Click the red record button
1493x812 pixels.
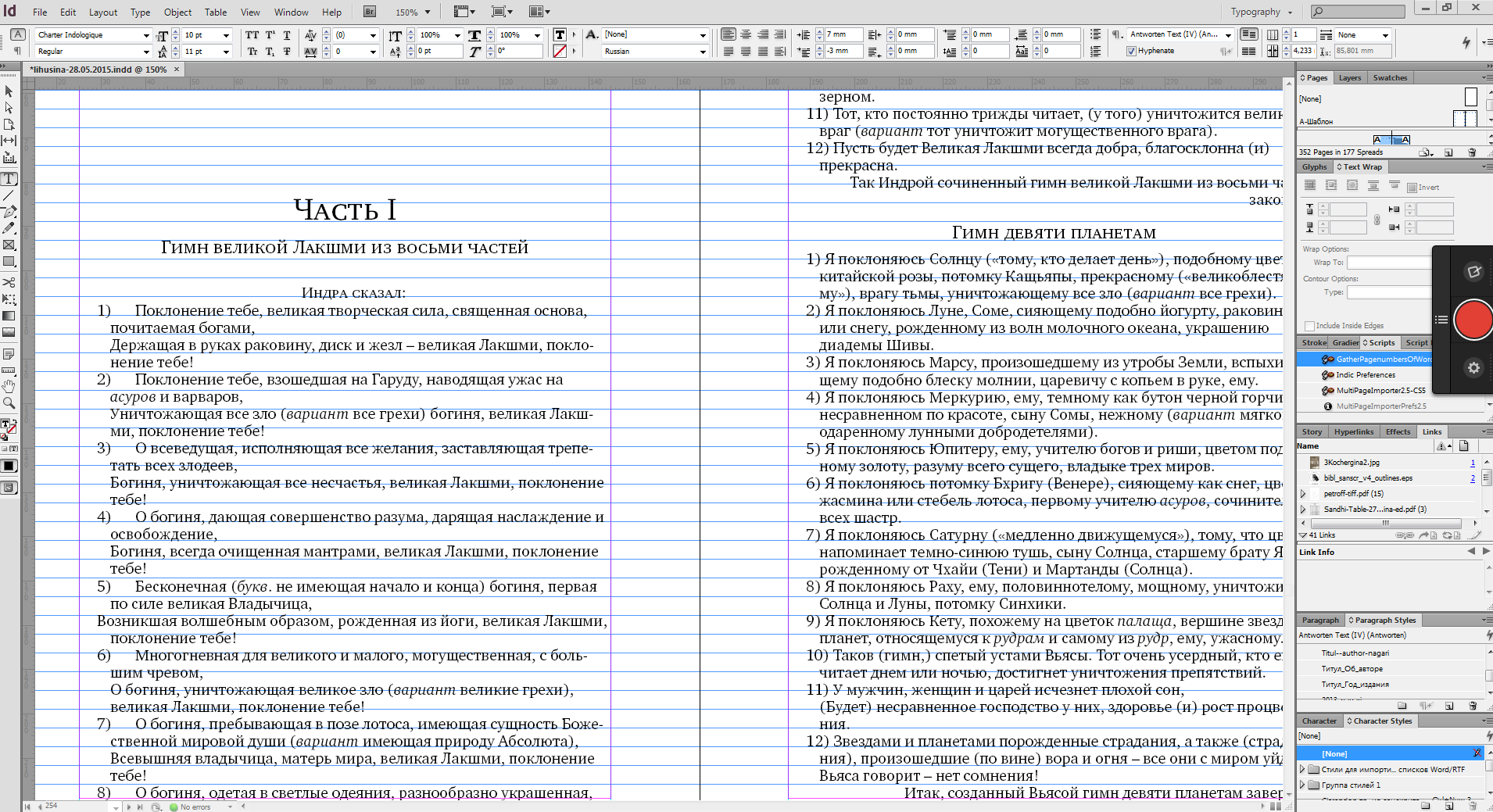[1473, 320]
